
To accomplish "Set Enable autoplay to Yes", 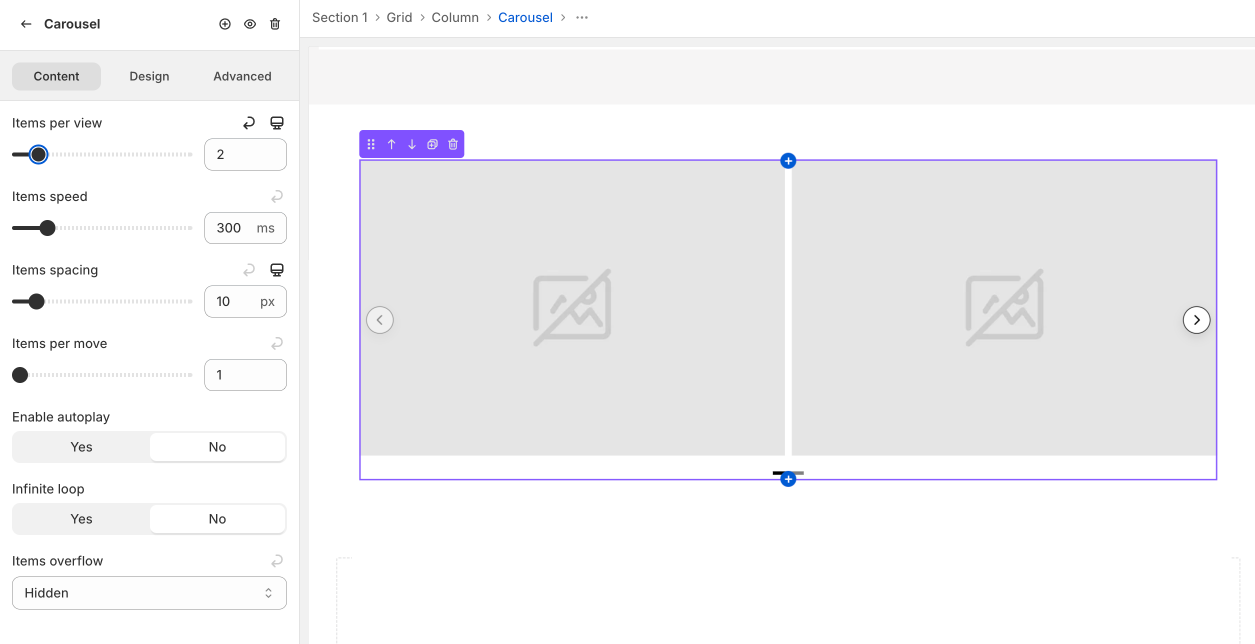I will point(81,447).
